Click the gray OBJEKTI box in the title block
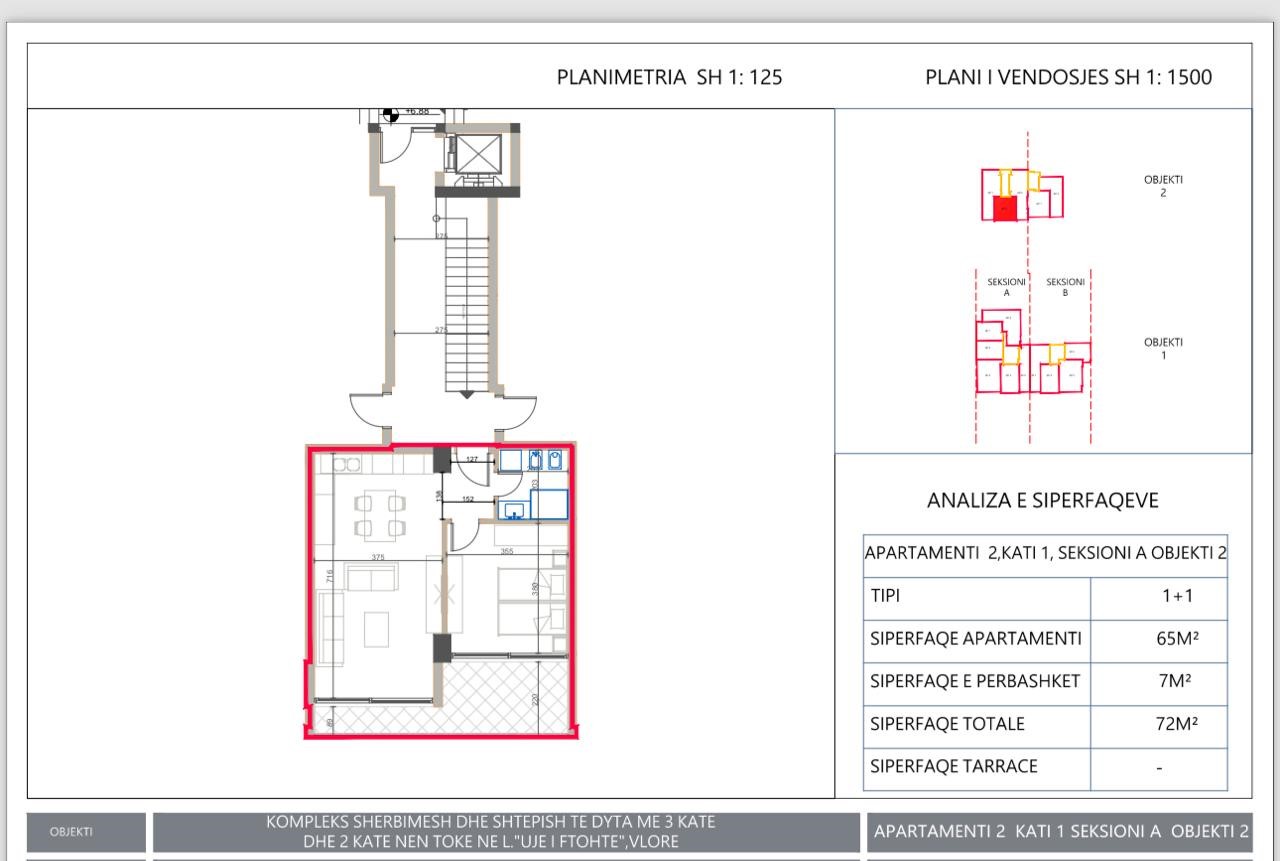The image size is (1280, 861). (85, 830)
